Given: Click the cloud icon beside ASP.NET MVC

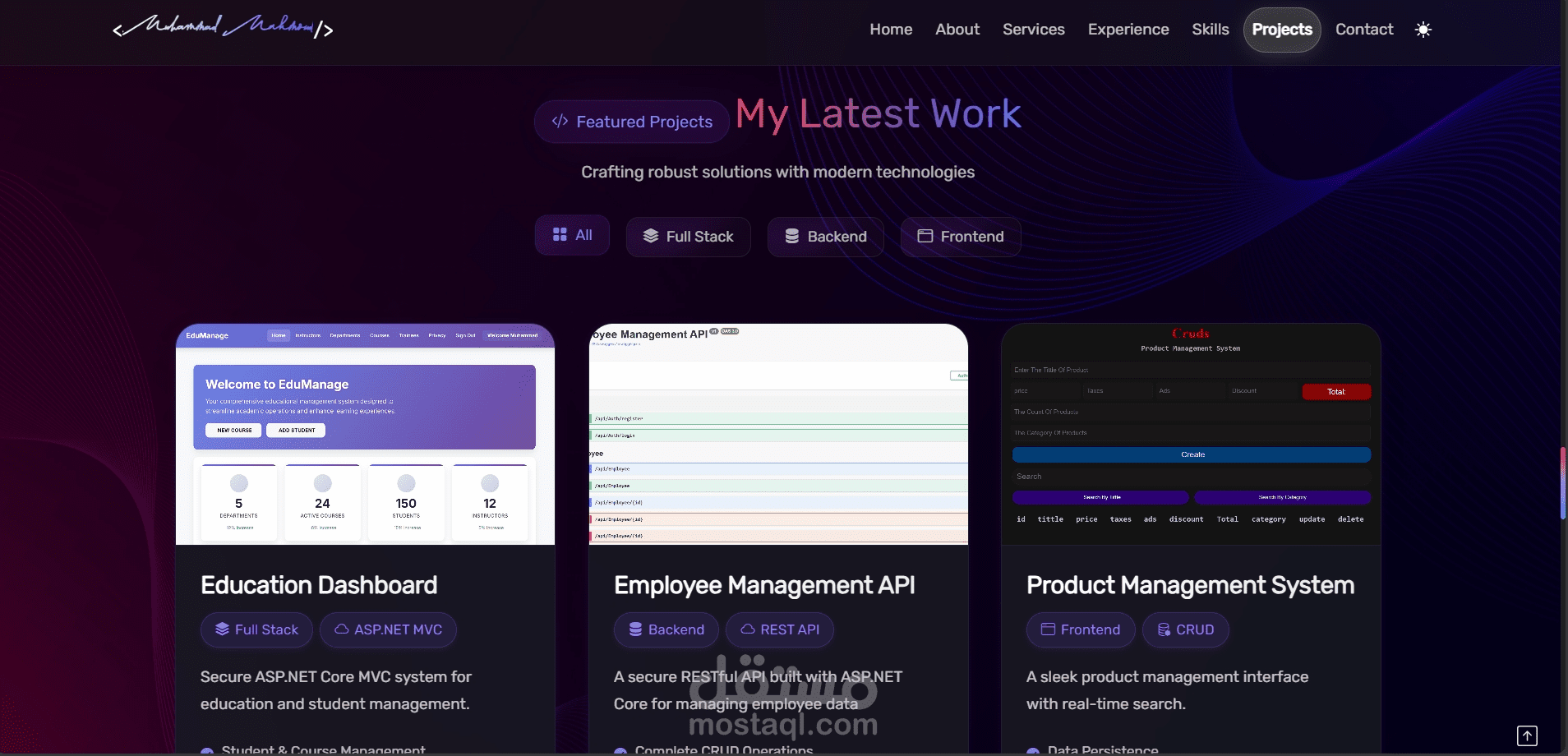Looking at the screenshot, I should click(x=341, y=629).
